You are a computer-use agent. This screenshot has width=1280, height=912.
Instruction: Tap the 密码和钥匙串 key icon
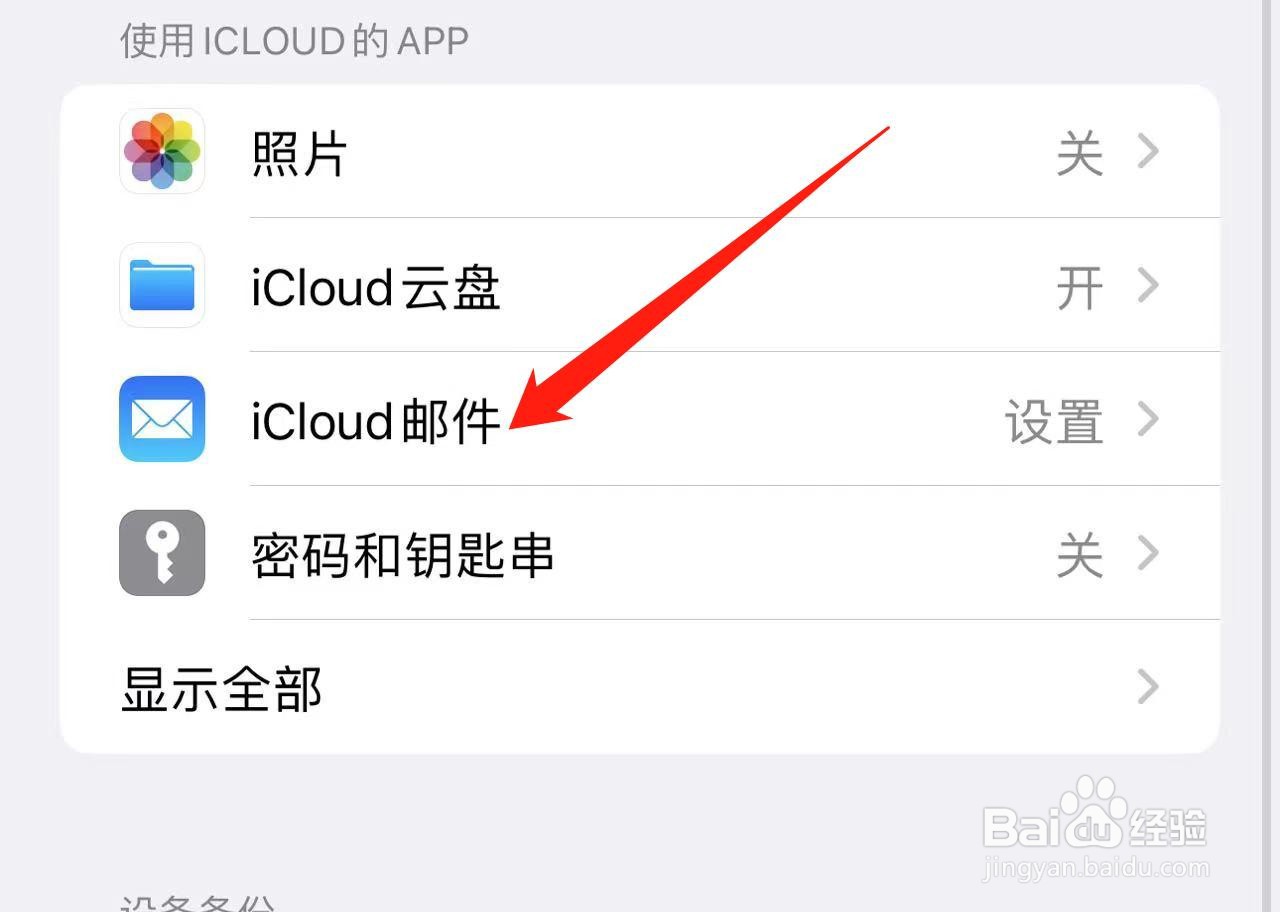point(162,553)
